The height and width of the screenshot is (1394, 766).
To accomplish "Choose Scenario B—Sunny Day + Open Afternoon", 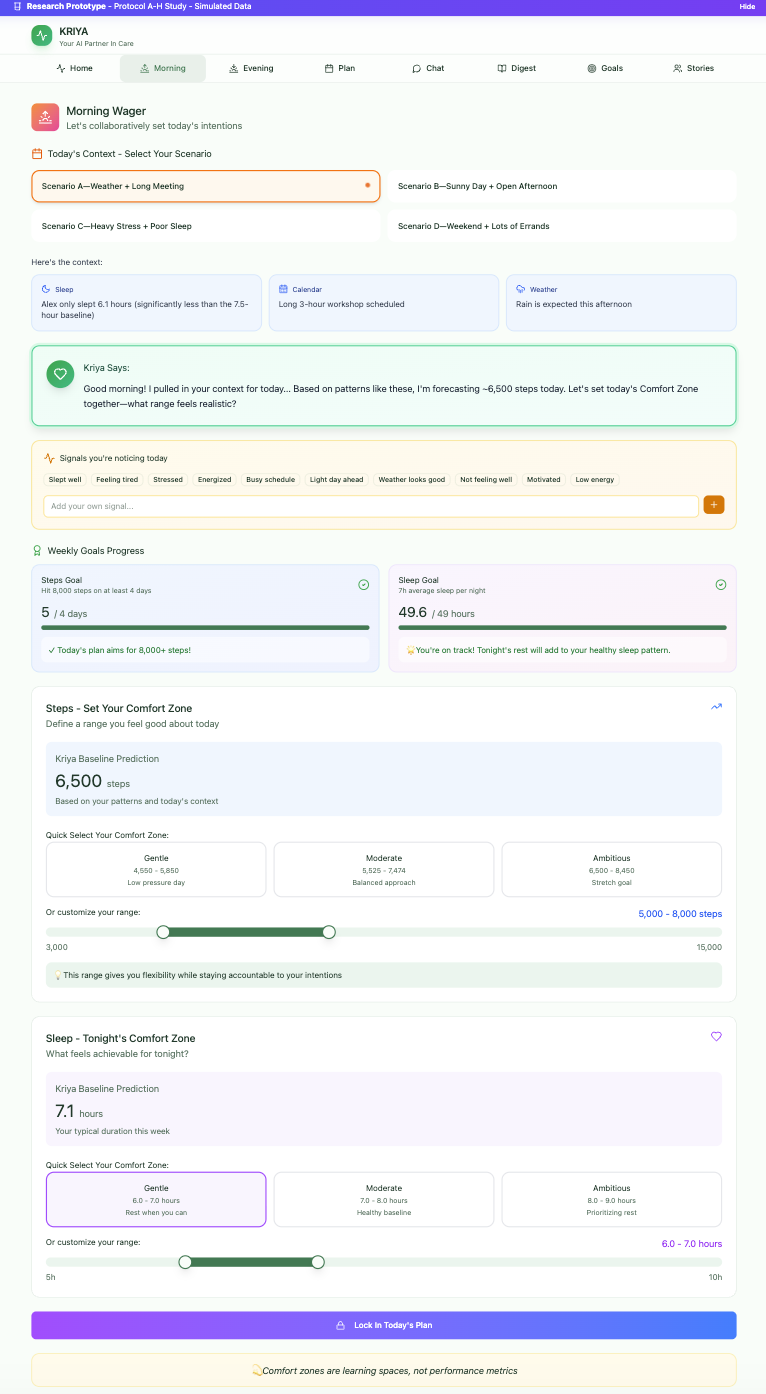I will coord(561,186).
